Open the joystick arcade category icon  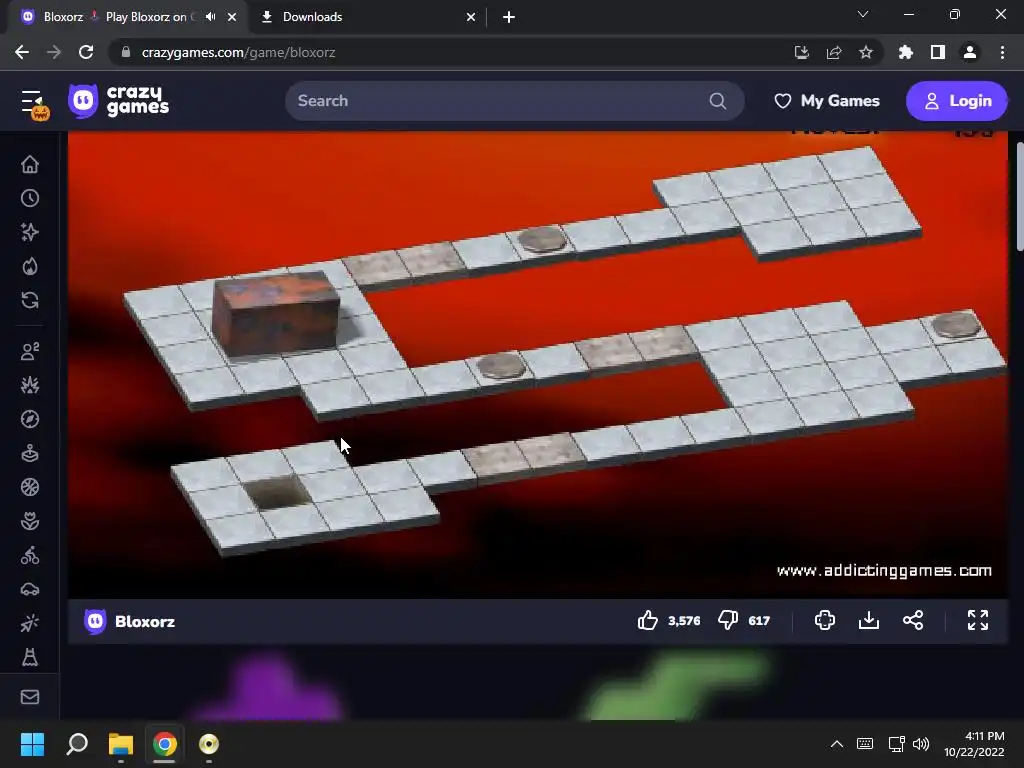click(29, 453)
